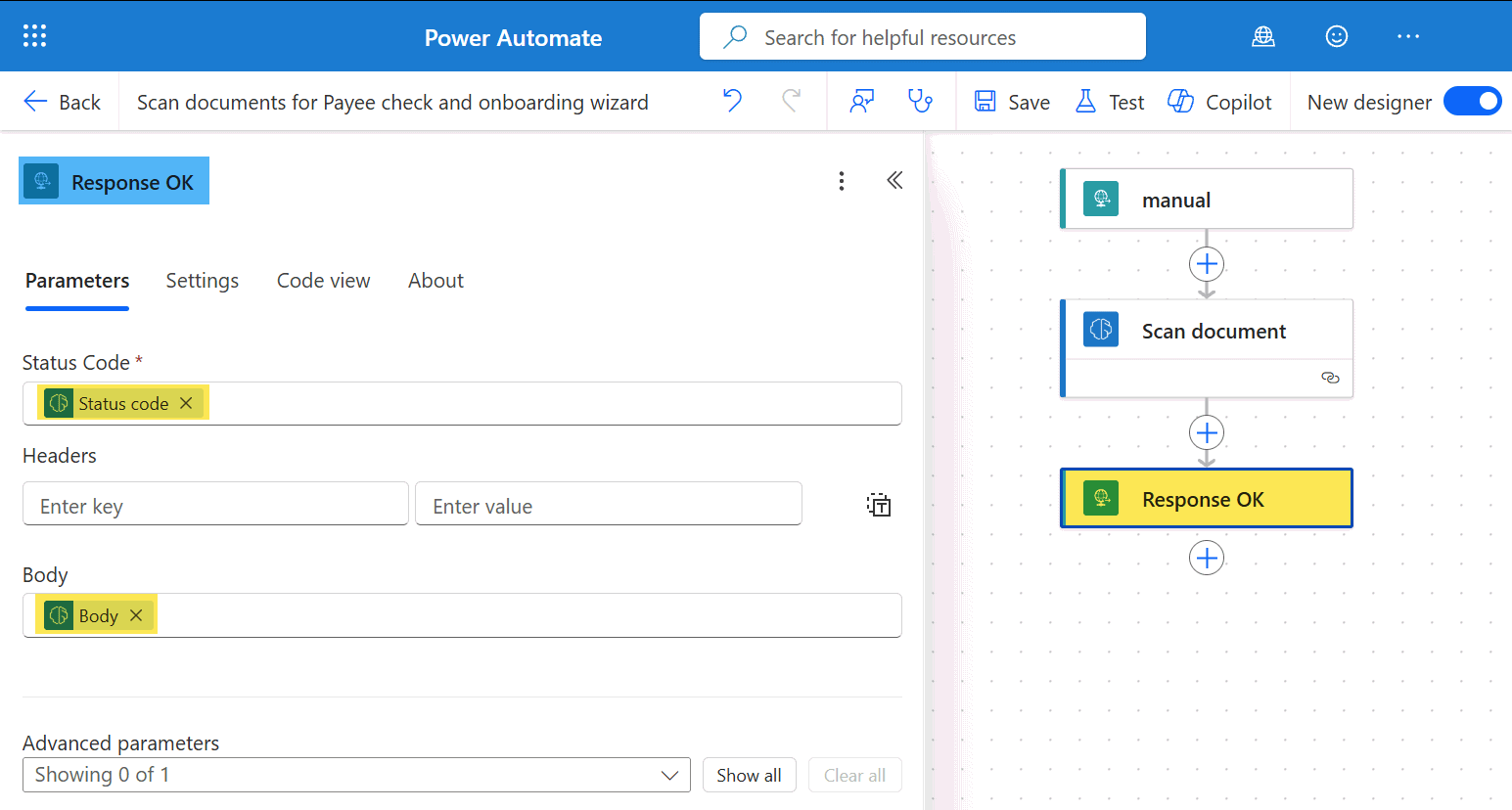Click the Response OK node icon
This screenshot has height=810, width=1512.
1101,499
